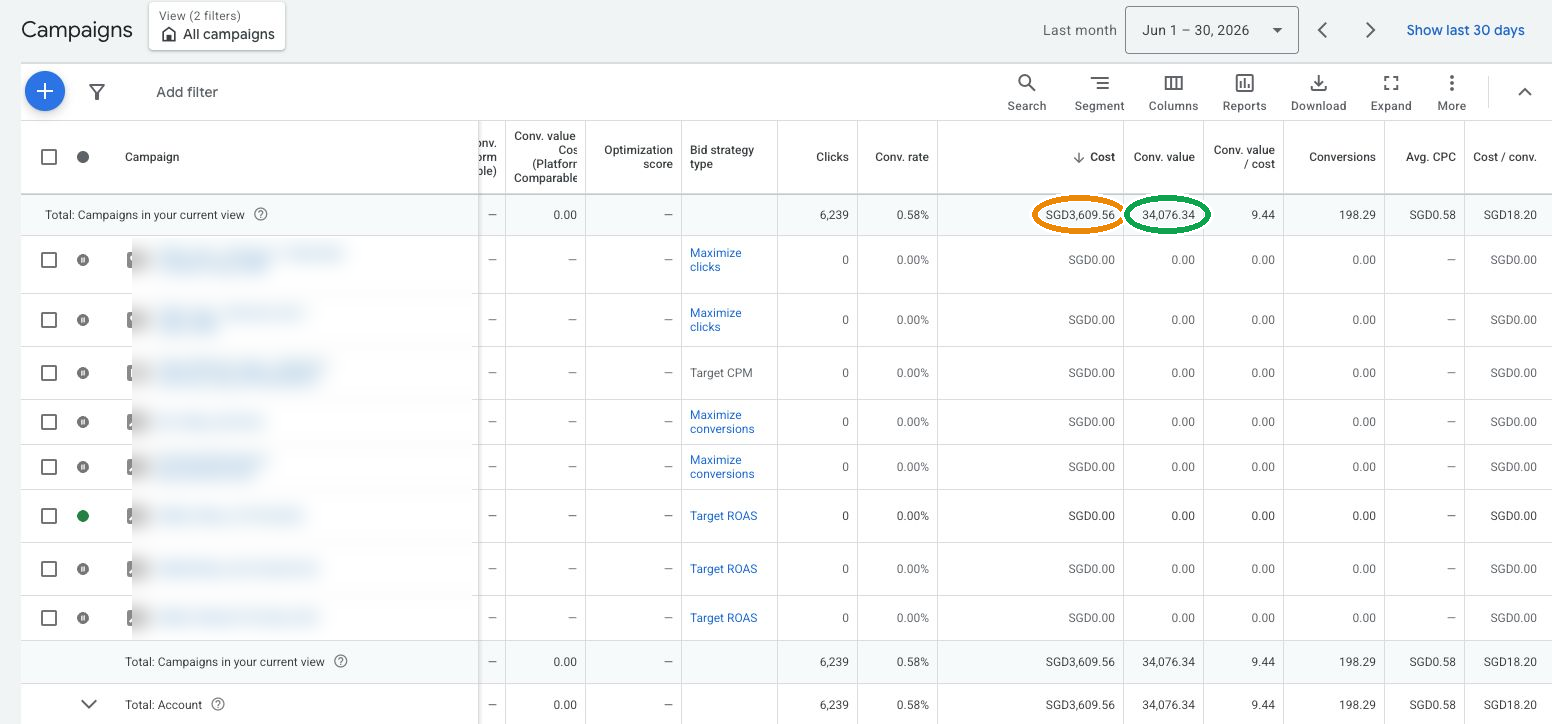1552x724 pixels.
Task: Open the Columns editor icon
Action: coord(1173,92)
